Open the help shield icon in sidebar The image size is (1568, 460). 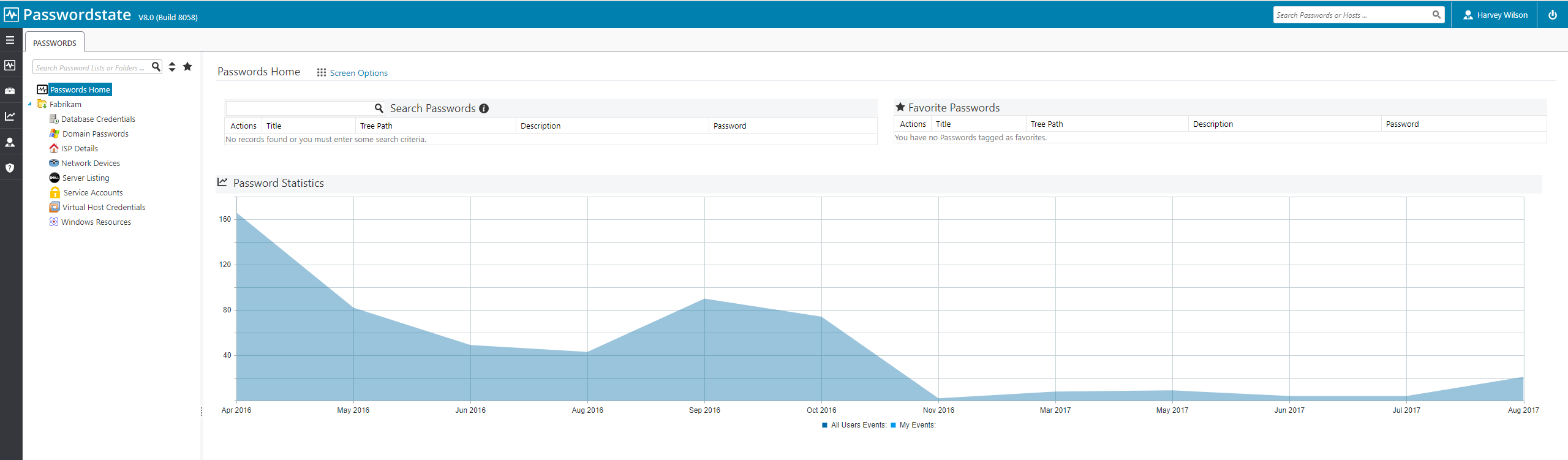[x=10, y=168]
